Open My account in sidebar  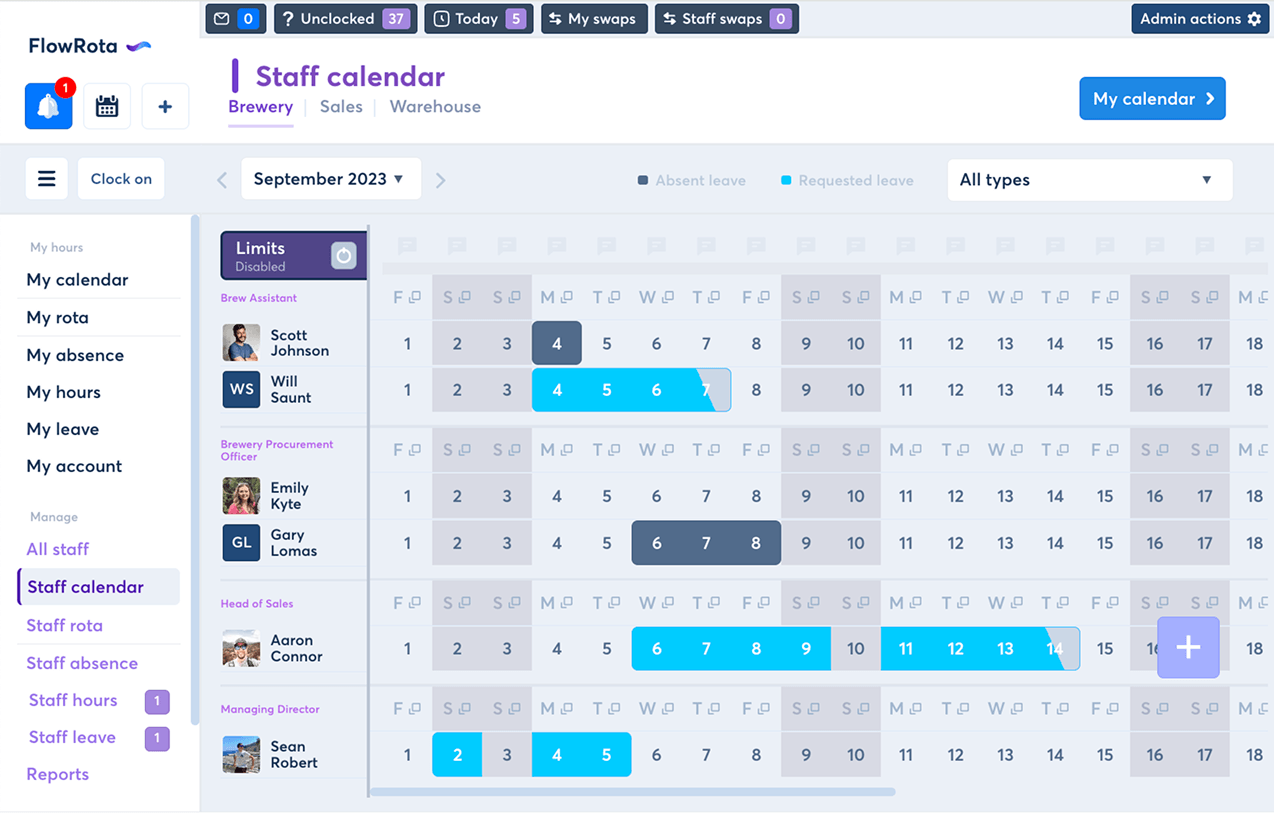74,466
